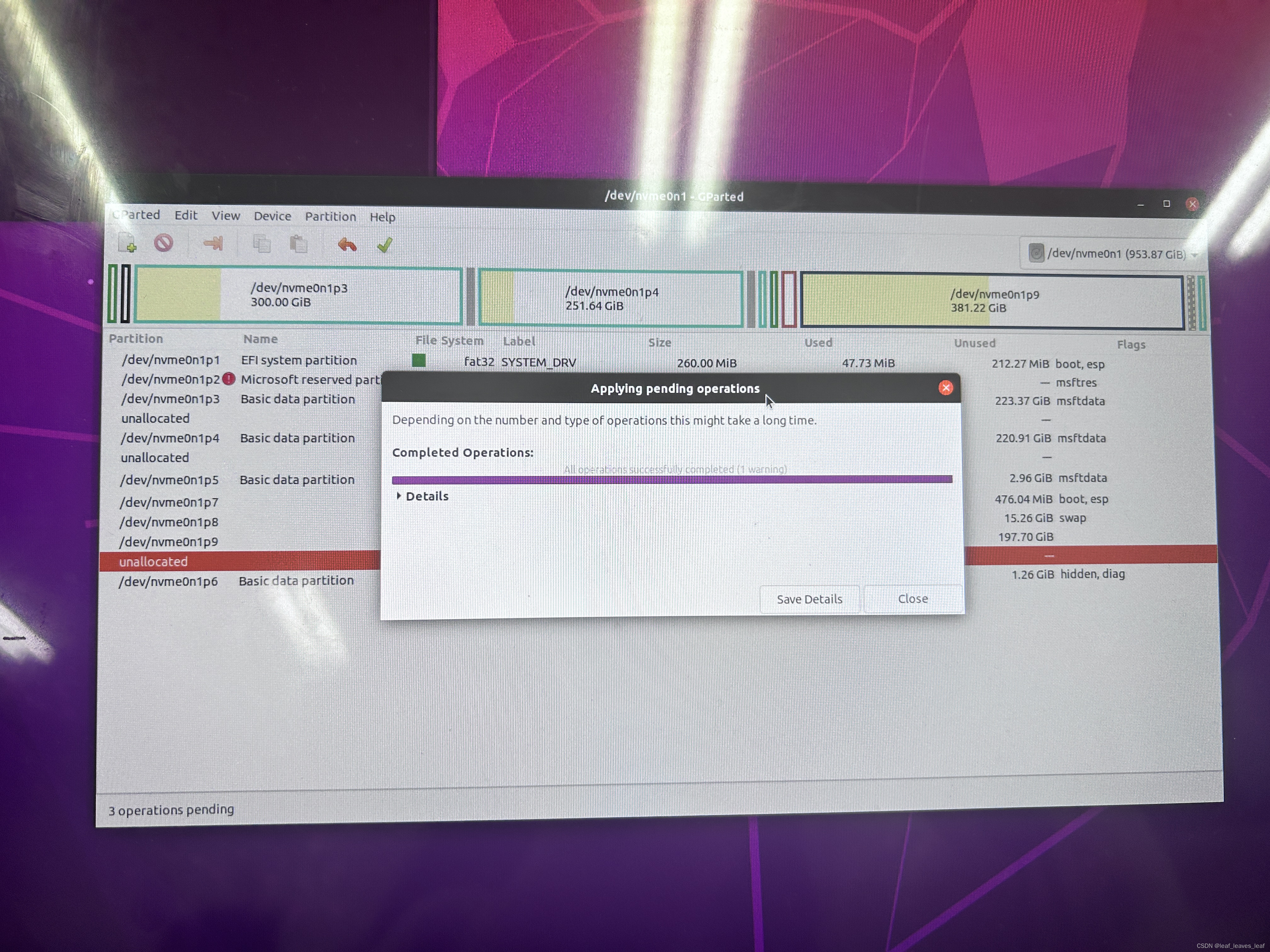The height and width of the screenshot is (952, 1270).
Task: Click the Resize/Move toolbar icon
Action: click(213, 244)
